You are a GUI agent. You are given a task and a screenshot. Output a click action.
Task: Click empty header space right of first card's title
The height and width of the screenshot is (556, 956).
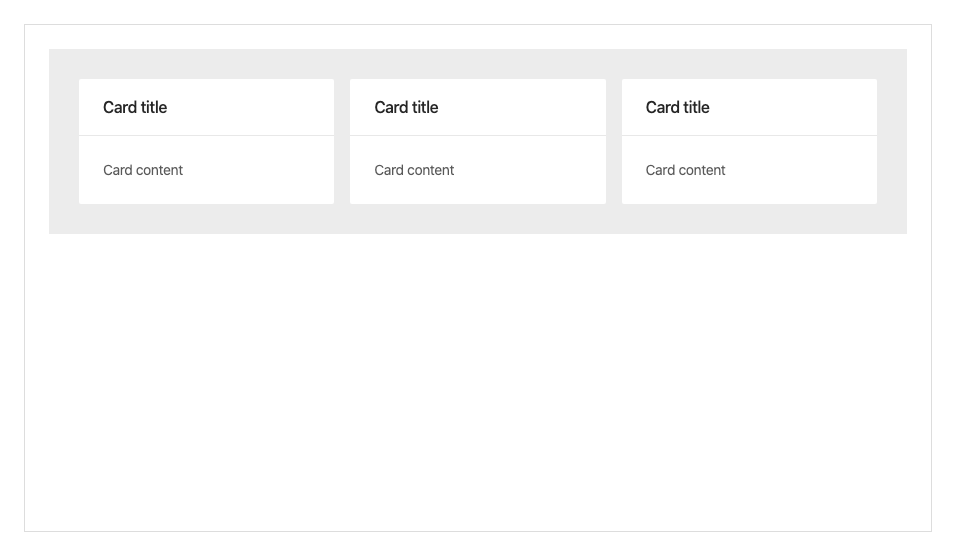260,107
